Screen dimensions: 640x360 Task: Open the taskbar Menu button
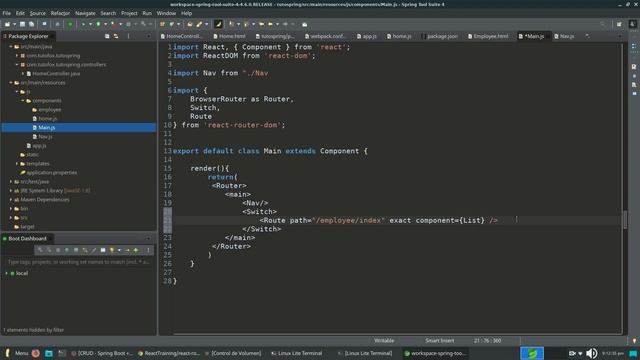click(17, 353)
